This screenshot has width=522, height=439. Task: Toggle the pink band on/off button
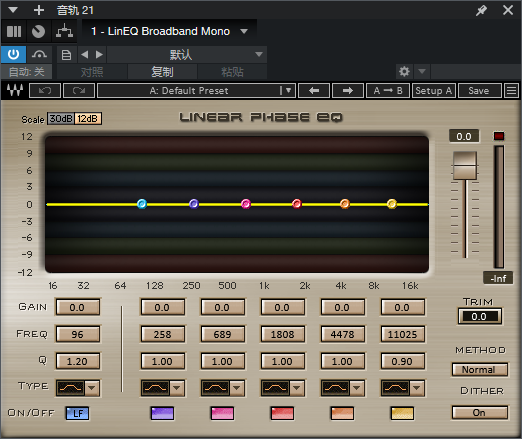222,413
